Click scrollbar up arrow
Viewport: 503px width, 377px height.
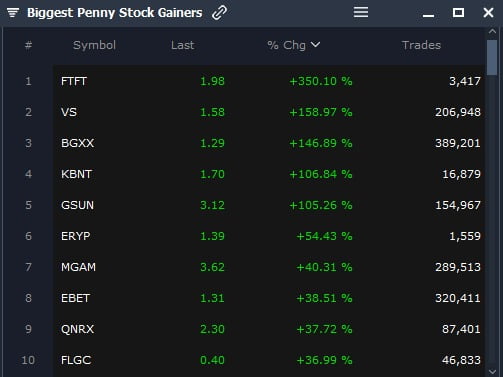click(492, 31)
